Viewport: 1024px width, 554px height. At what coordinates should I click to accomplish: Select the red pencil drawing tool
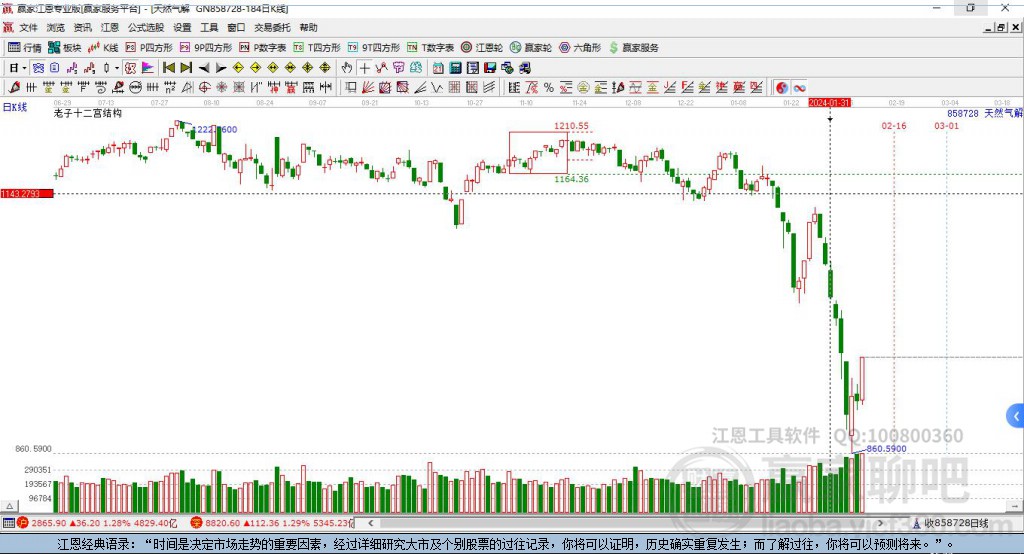coord(14,88)
